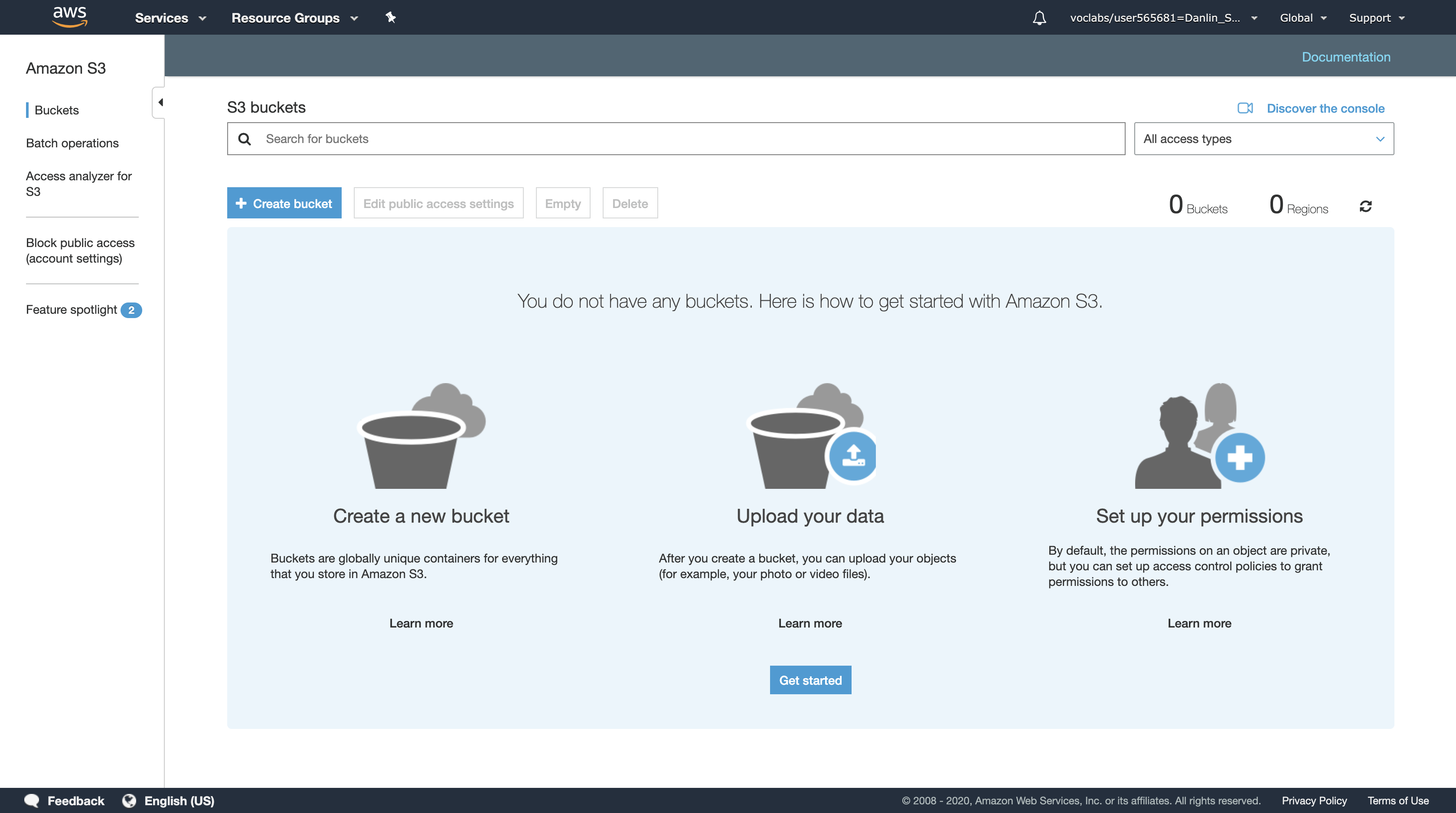Click the video camera icon beside Discover
The height and width of the screenshot is (813, 1456).
pyautogui.click(x=1245, y=108)
